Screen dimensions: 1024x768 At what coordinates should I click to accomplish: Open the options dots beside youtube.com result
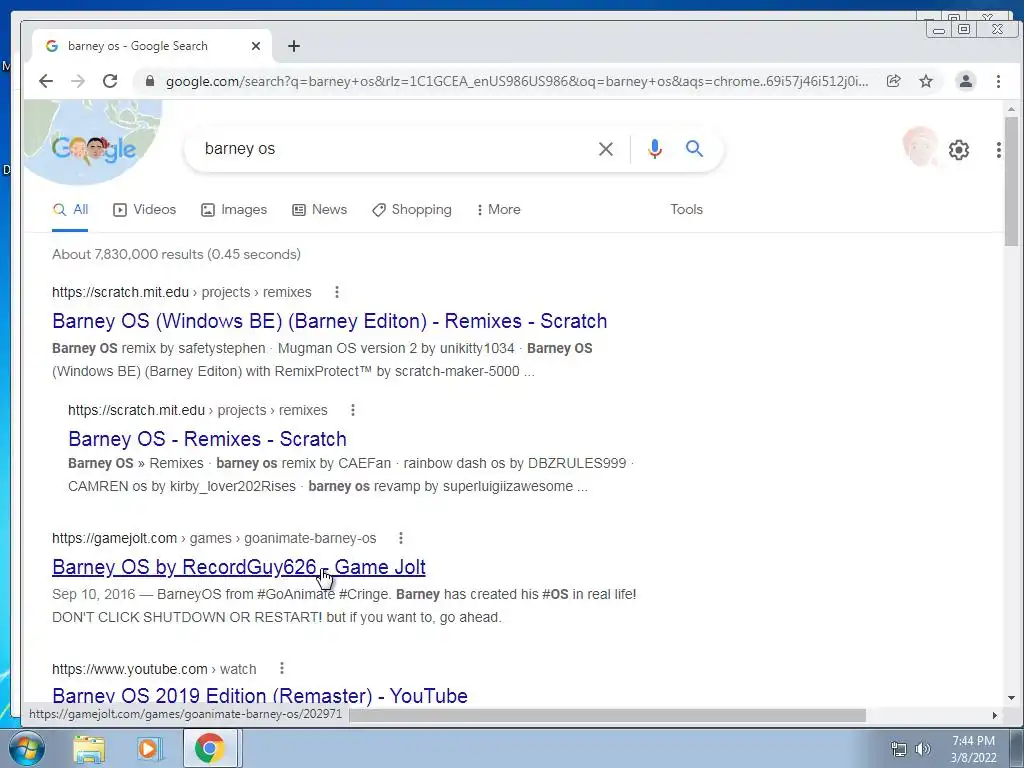click(281, 668)
